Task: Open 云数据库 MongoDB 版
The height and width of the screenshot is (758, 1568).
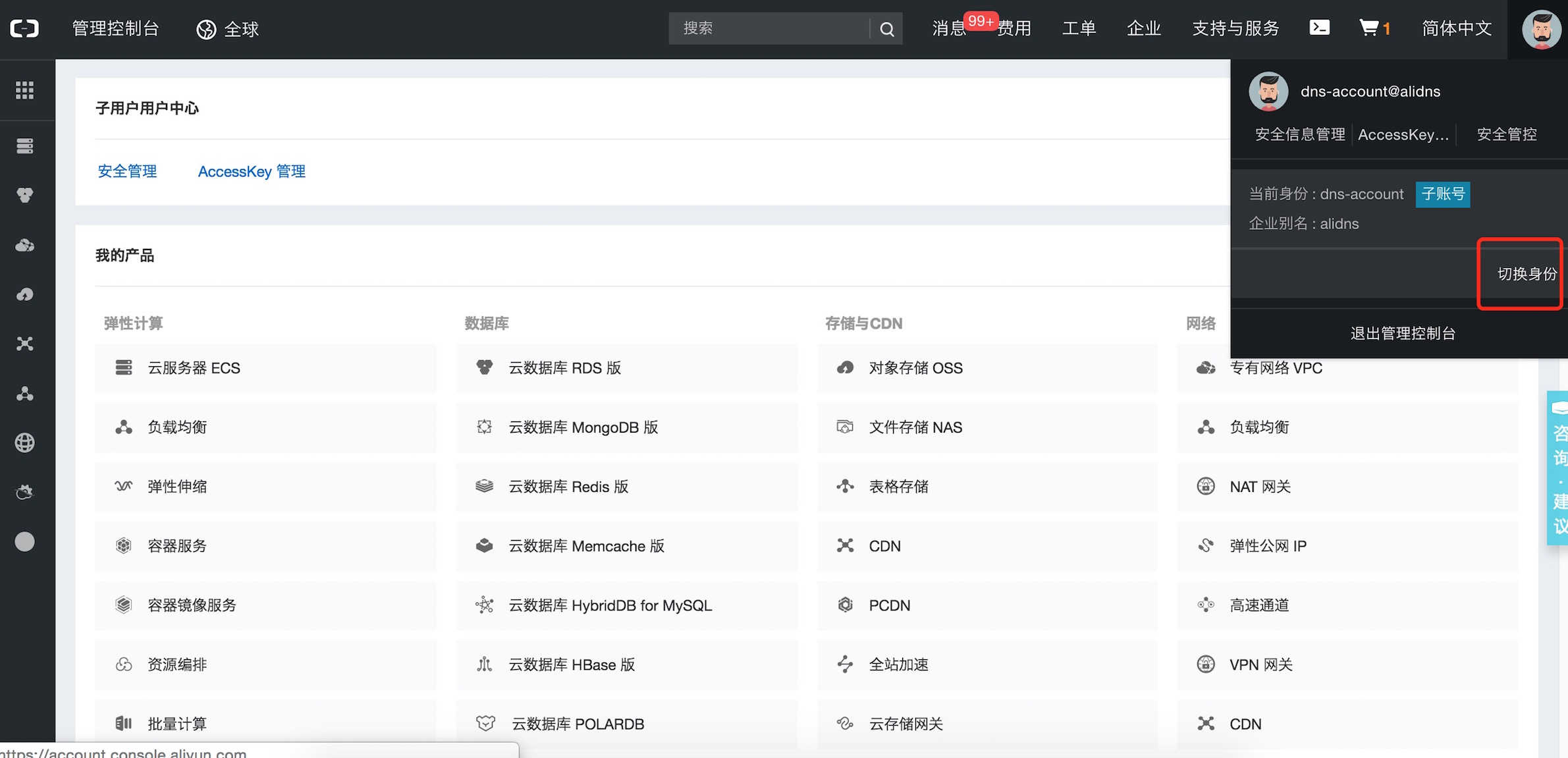Action: click(626, 427)
